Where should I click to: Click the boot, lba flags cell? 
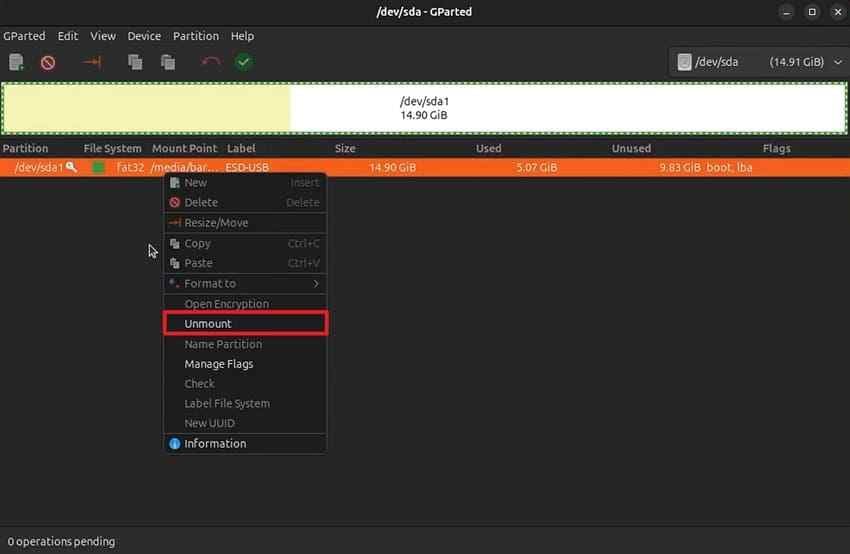click(729, 168)
